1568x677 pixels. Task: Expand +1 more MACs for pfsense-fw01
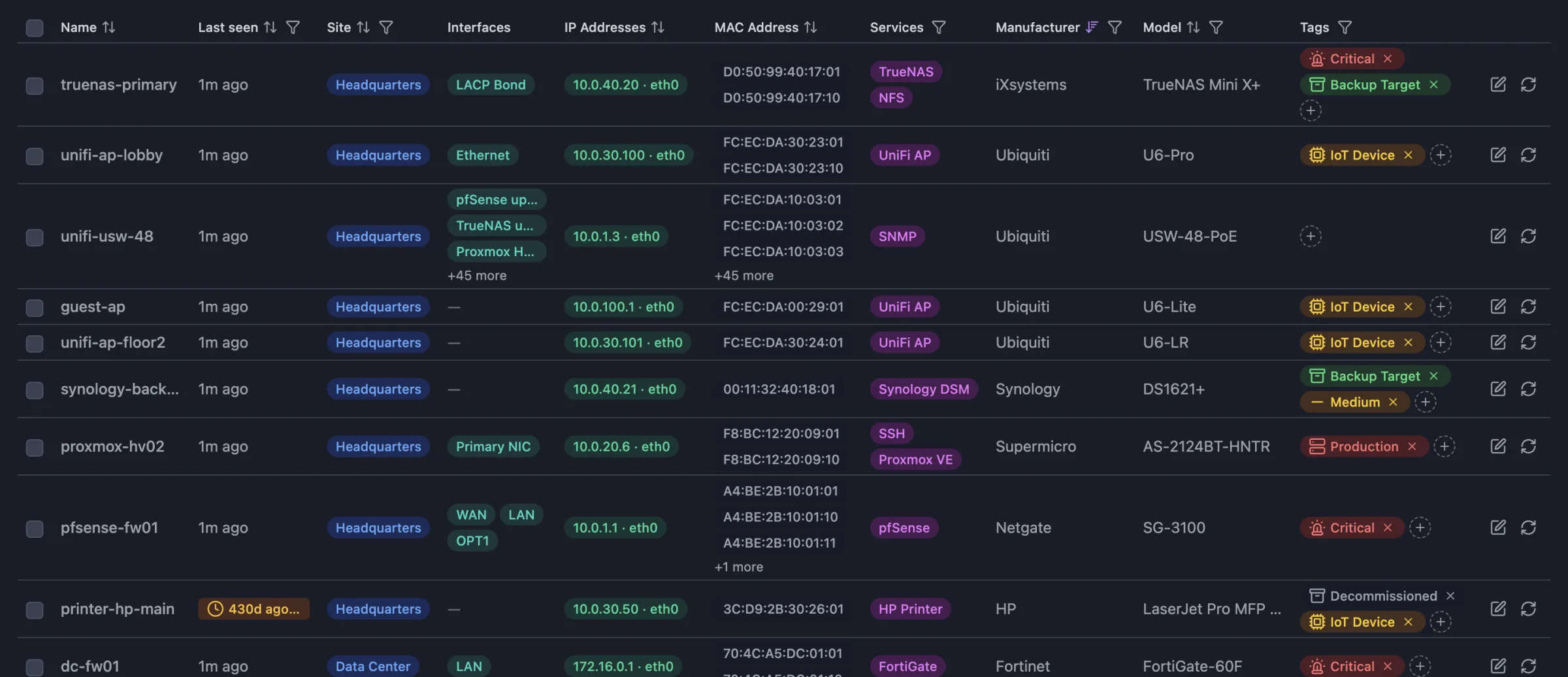(739, 567)
